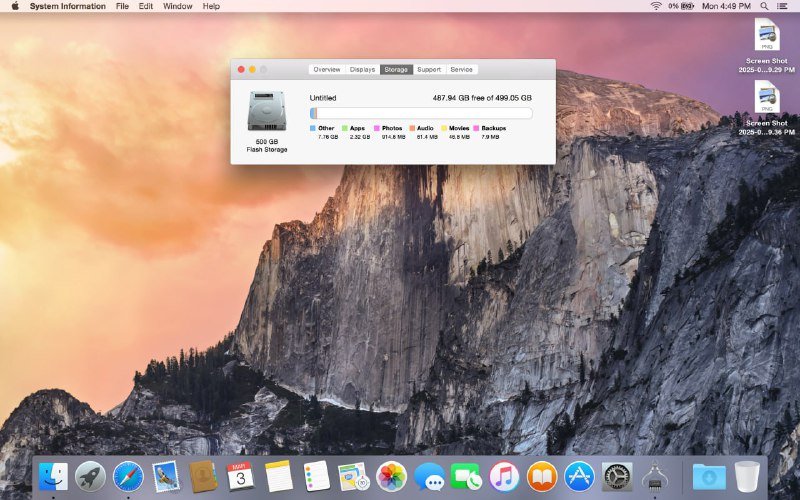Click the Photos legend color swatch
Image resolution: width=800 pixels, height=500 pixels.
click(377, 129)
